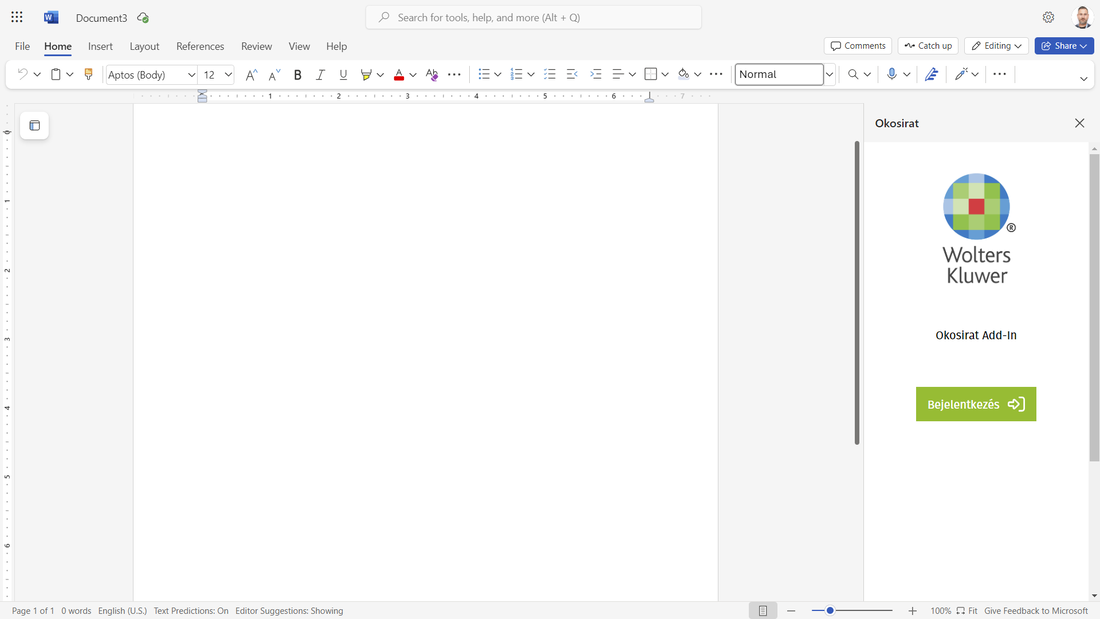1100x619 pixels.
Task: Open the app launcher grid icon
Action: pos(17,17)
